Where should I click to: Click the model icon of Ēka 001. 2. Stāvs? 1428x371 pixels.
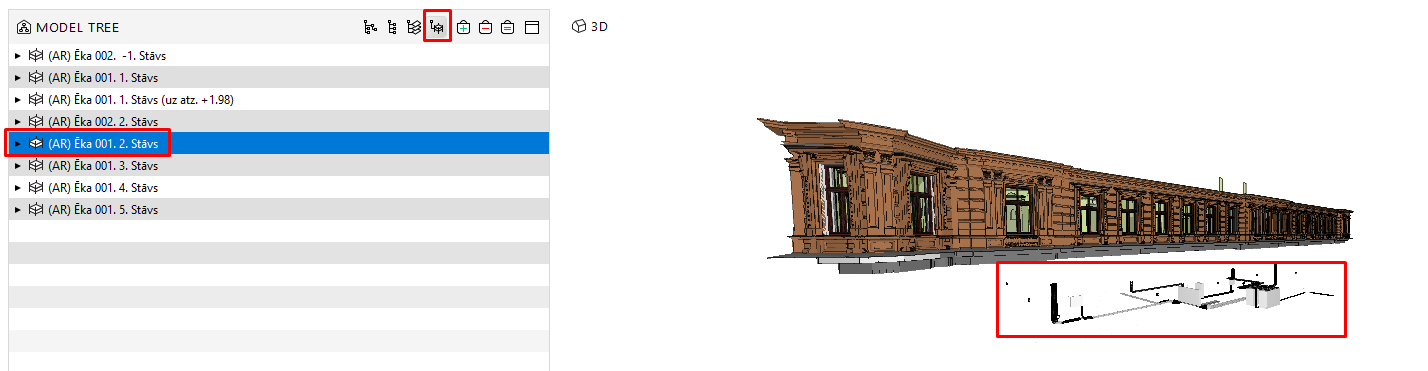pyautogui.click(x=36, y=143)
